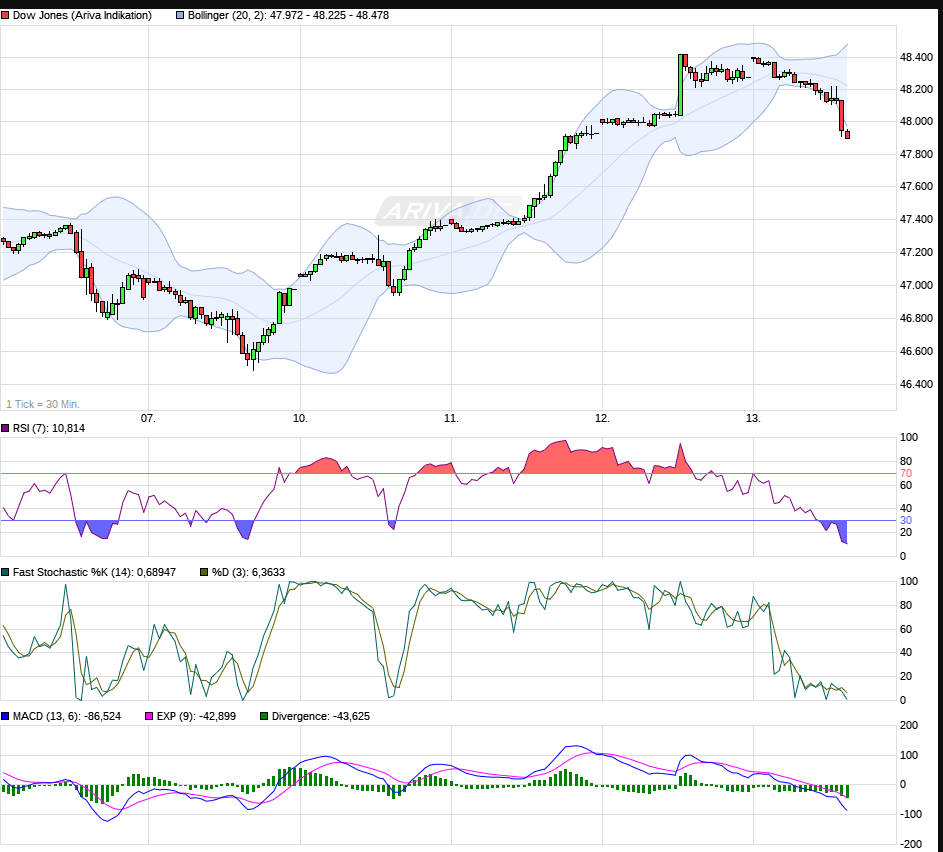Click the 13. date marker
The width and height of the screenshot is (943, 852).
[x=753, y=418]
